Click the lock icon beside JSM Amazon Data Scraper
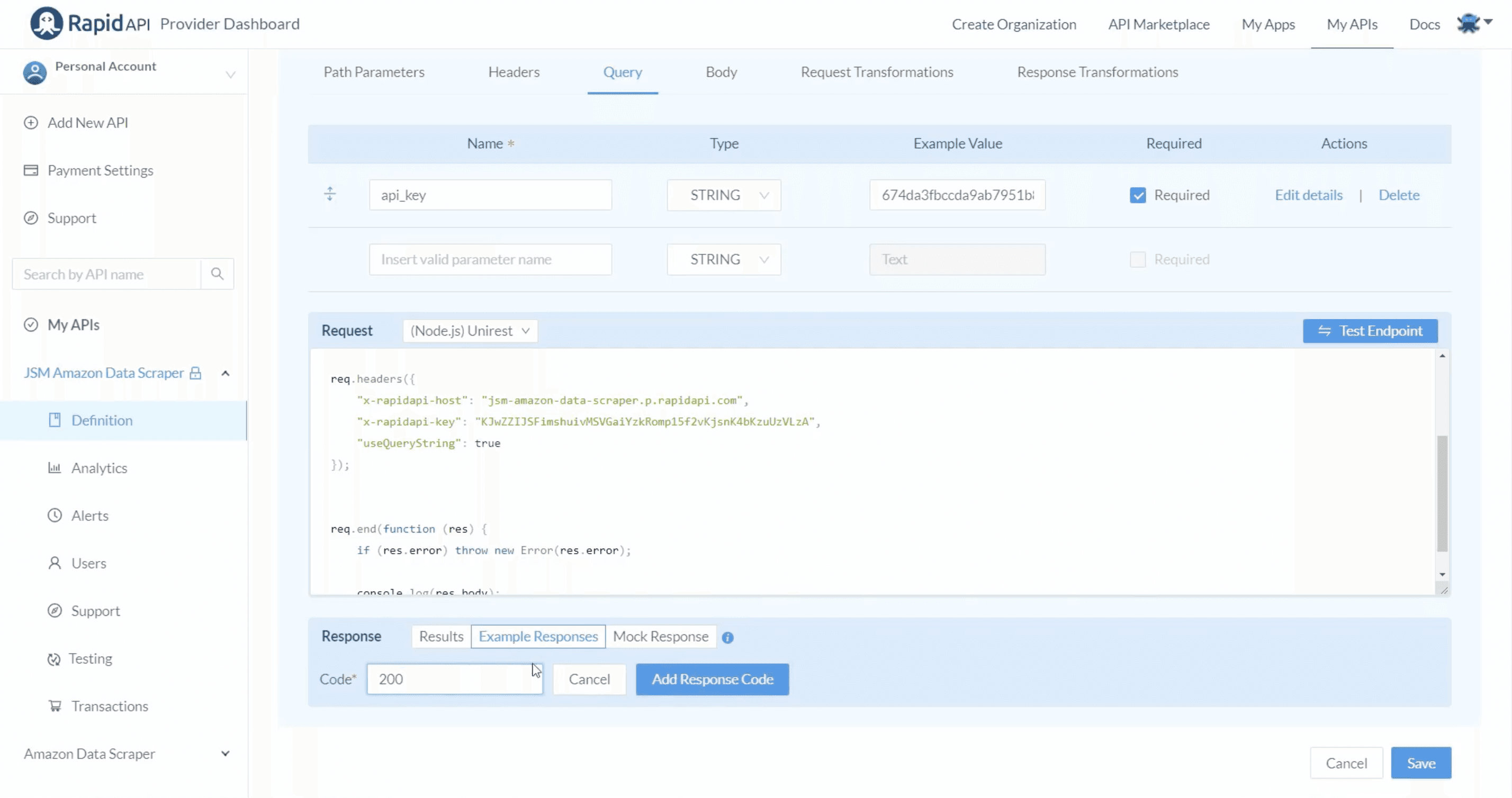This screenshot has height=798, width=1512. (x=195, y=373)
